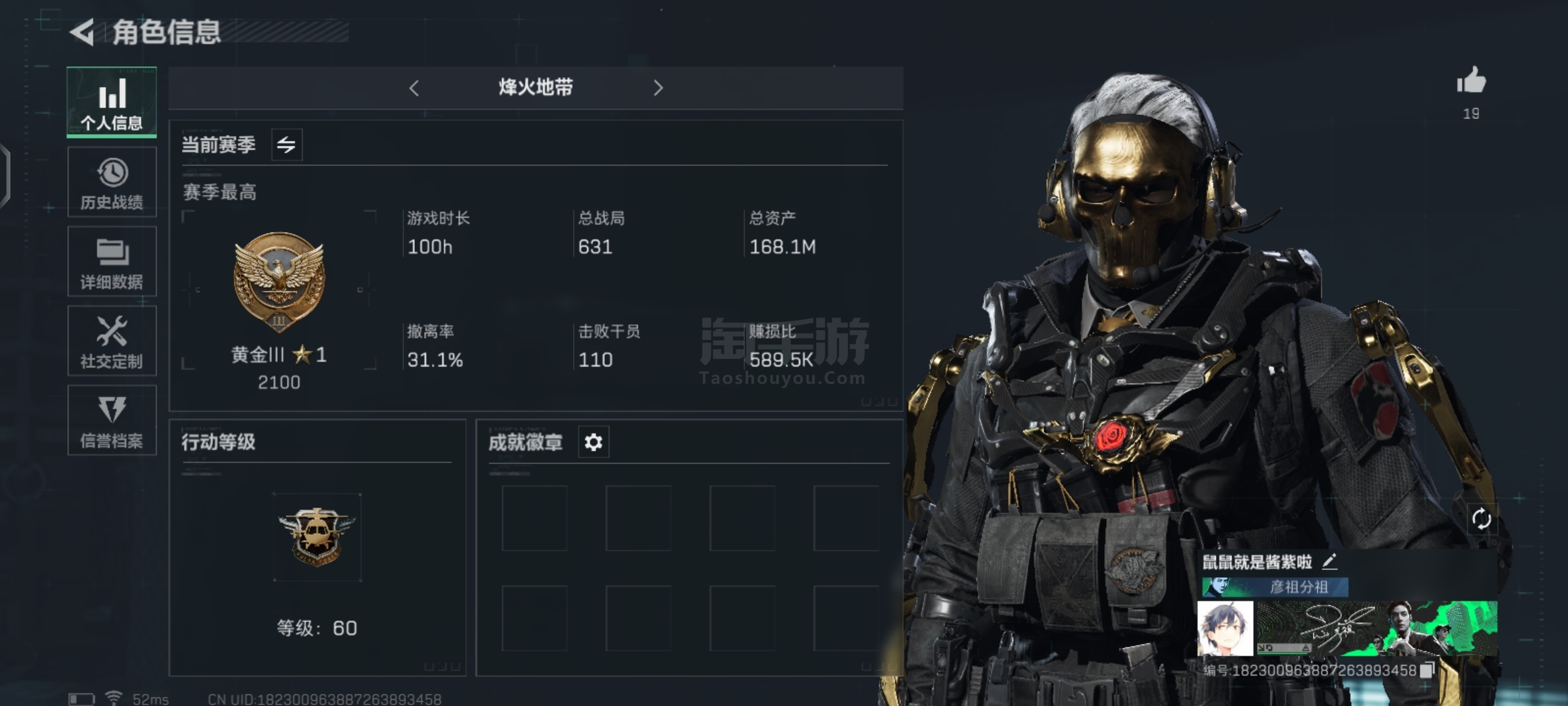Select the first empty achievement badge slot

click(534, 518)
